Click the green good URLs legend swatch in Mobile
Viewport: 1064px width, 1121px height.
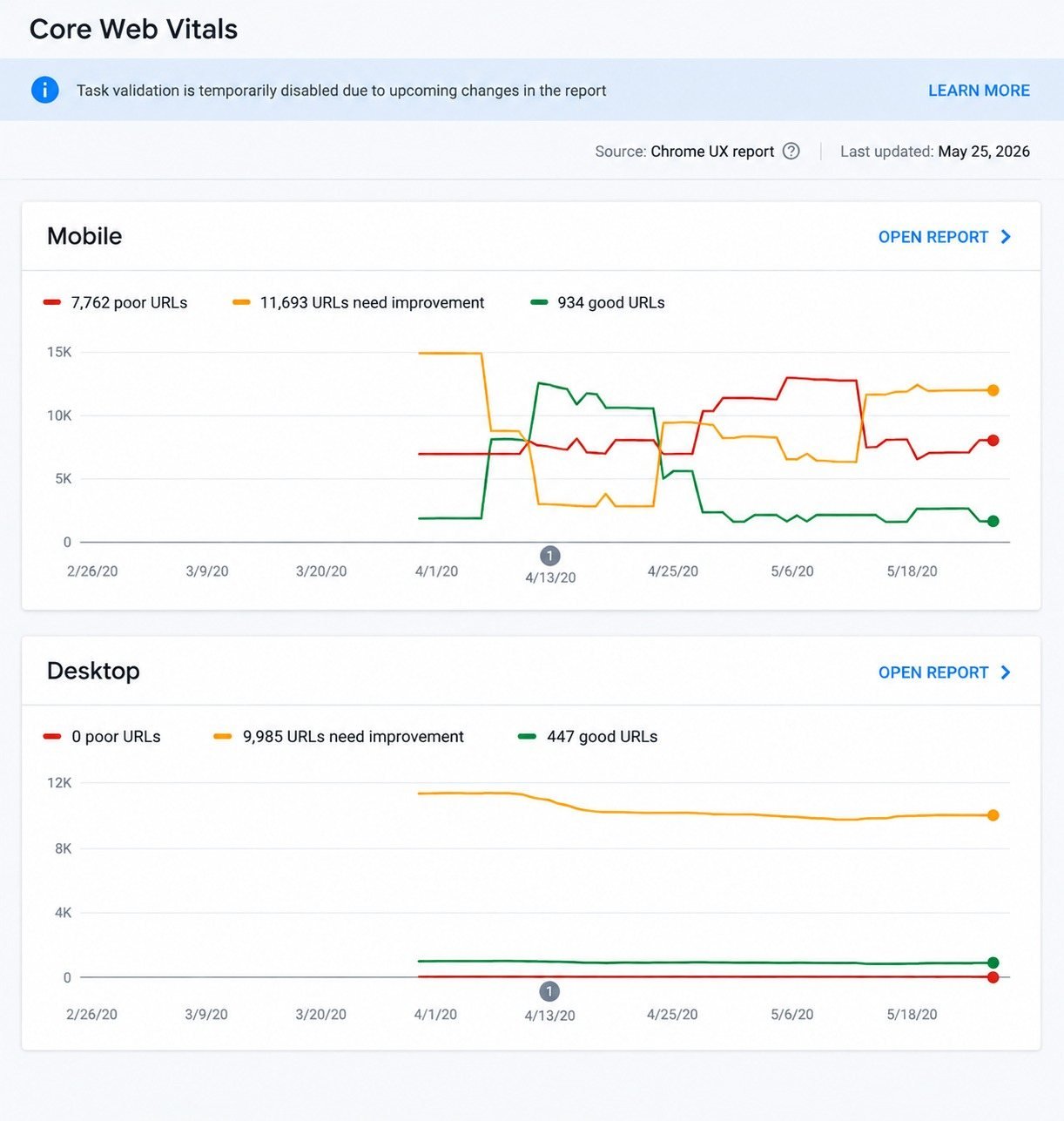click(x=539, y=302)
